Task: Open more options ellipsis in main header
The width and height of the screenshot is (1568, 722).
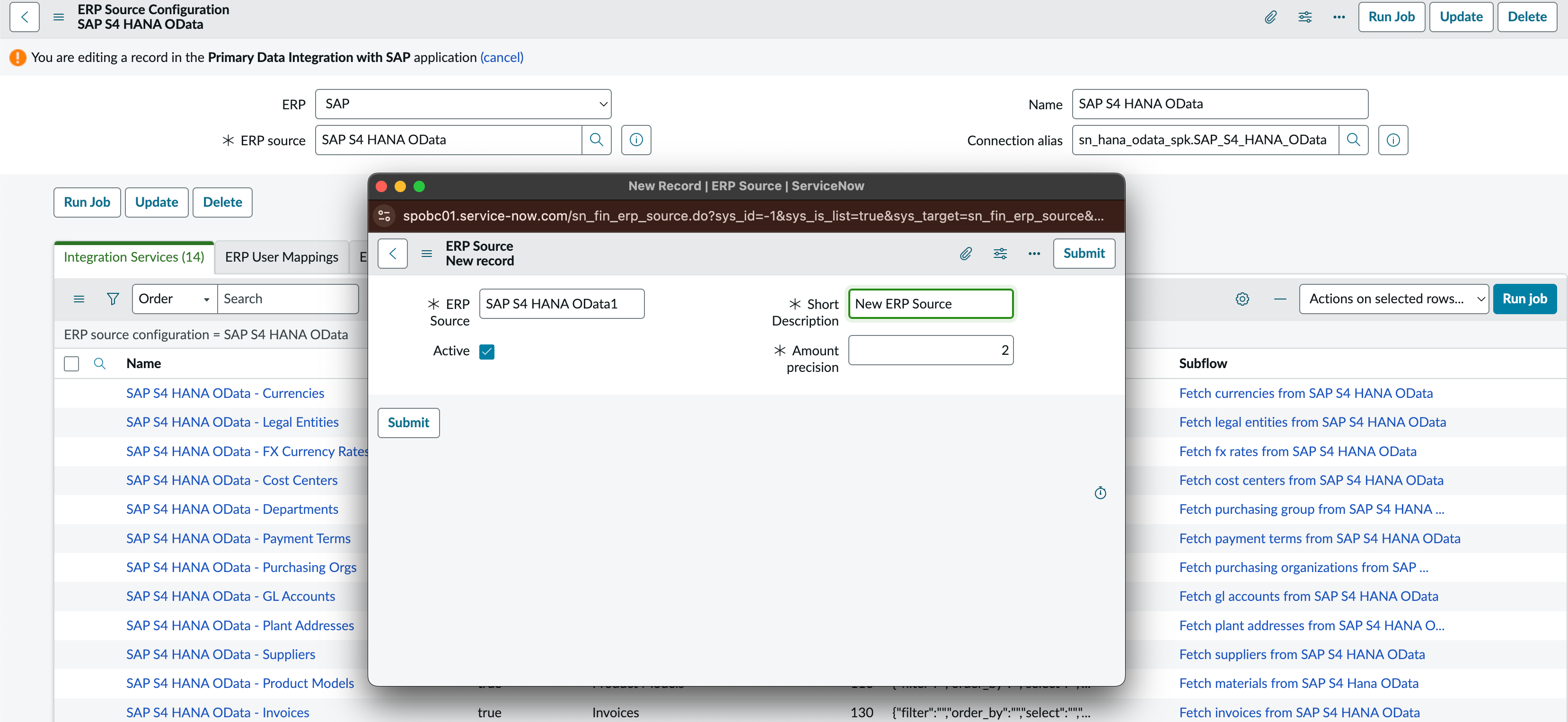Action: [1339, 17]
